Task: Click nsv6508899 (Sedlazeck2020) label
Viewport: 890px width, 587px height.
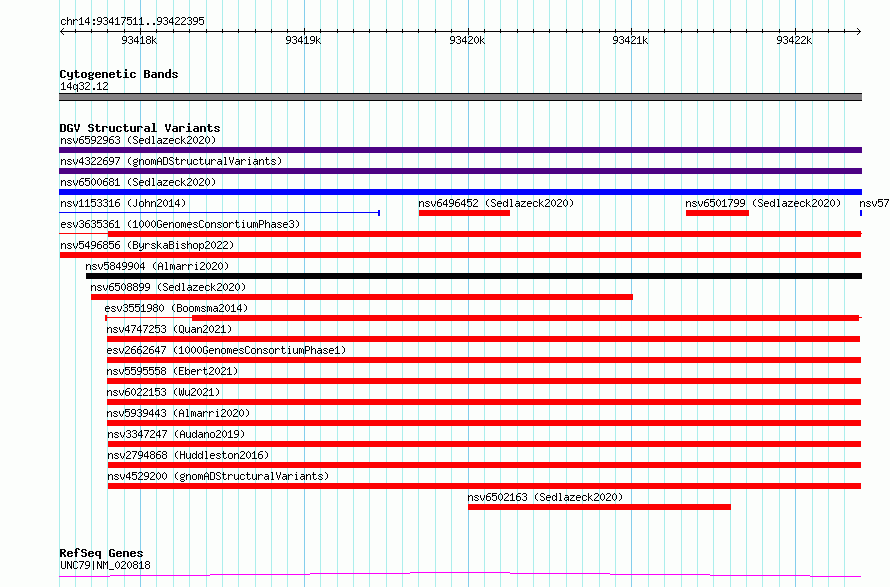Action: coord(168,287)
